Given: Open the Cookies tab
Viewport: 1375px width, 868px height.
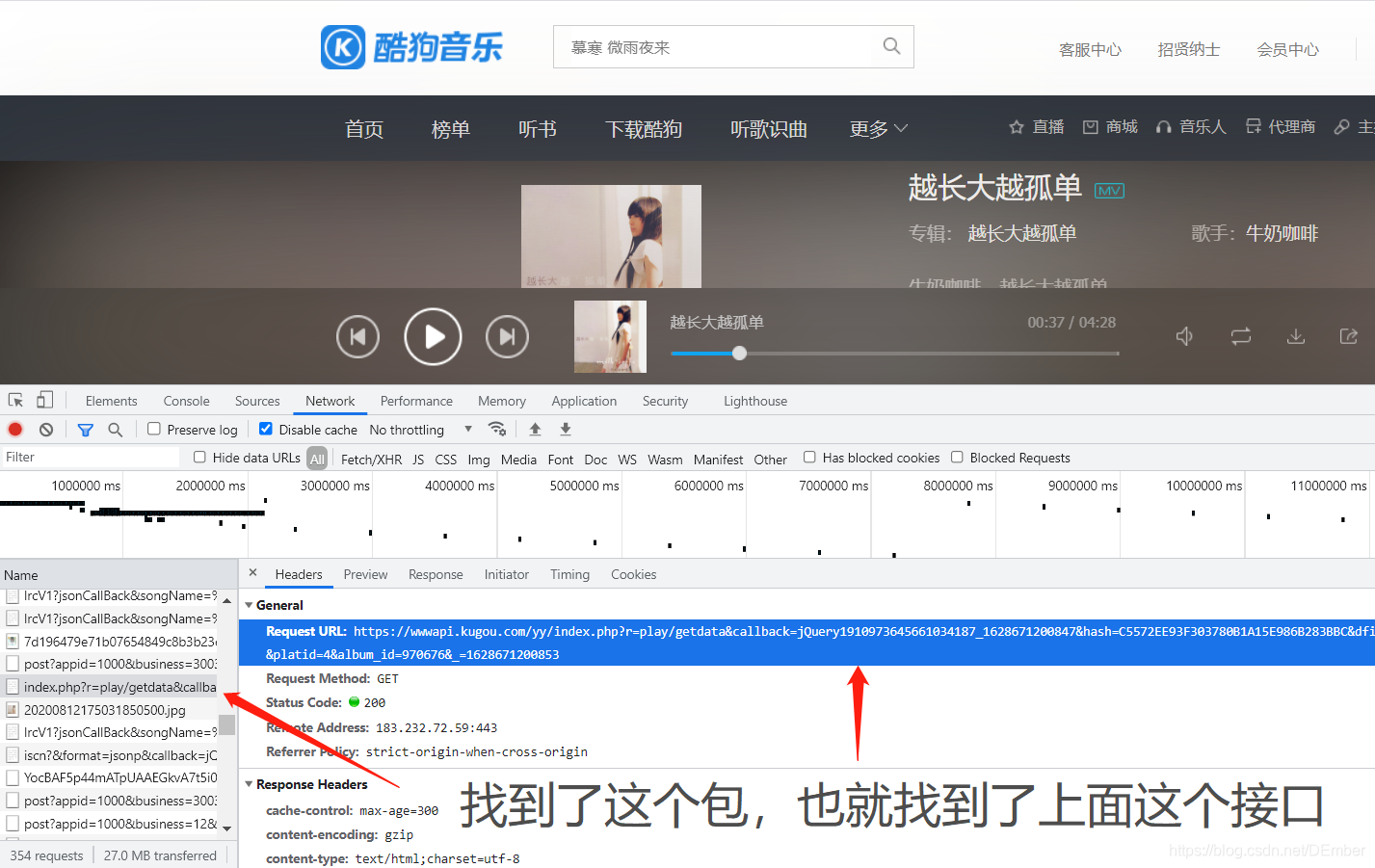Looking at the screenshot, I should point(633,574).
